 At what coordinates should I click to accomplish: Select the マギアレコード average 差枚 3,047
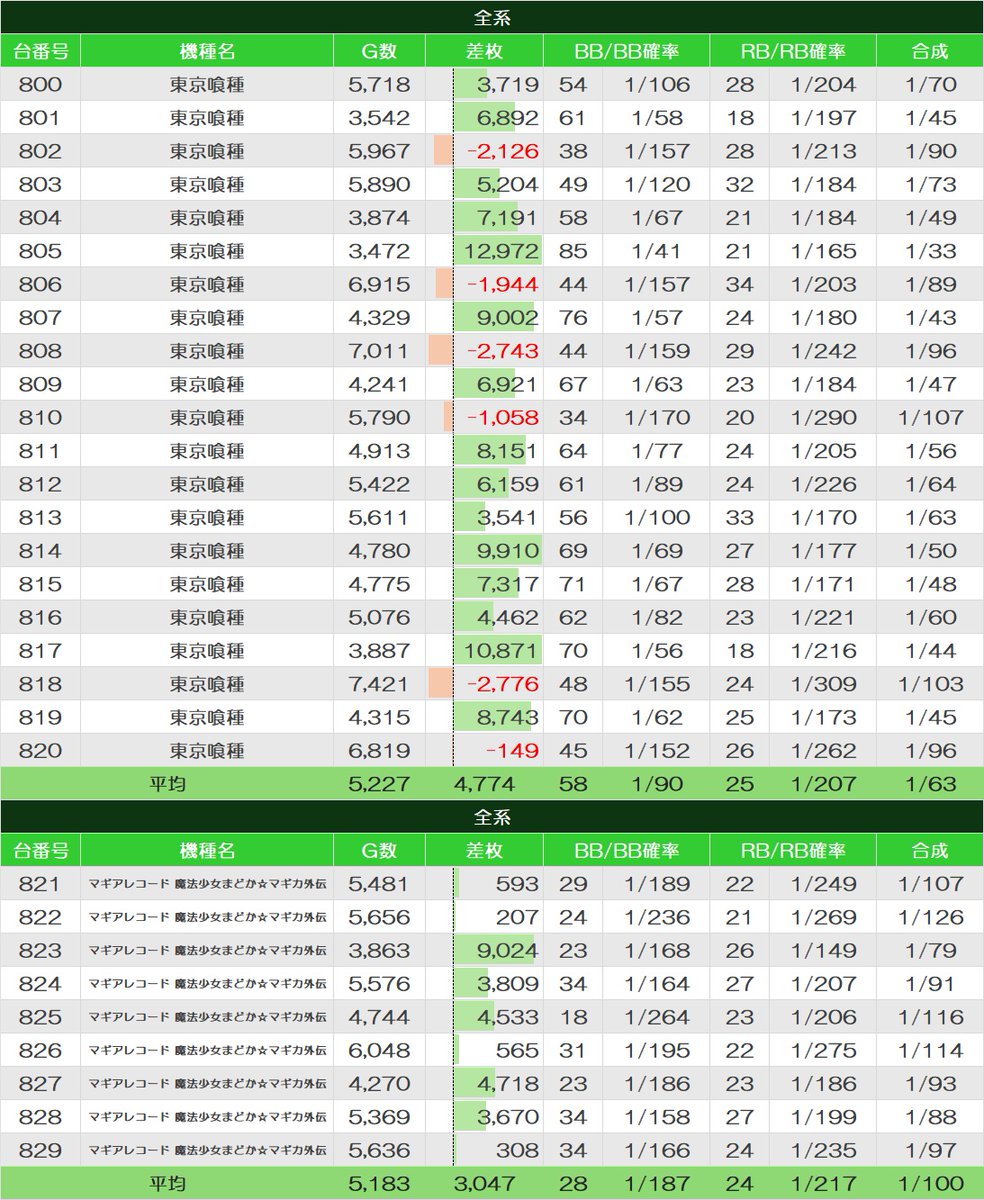(x=484, y=1184)
